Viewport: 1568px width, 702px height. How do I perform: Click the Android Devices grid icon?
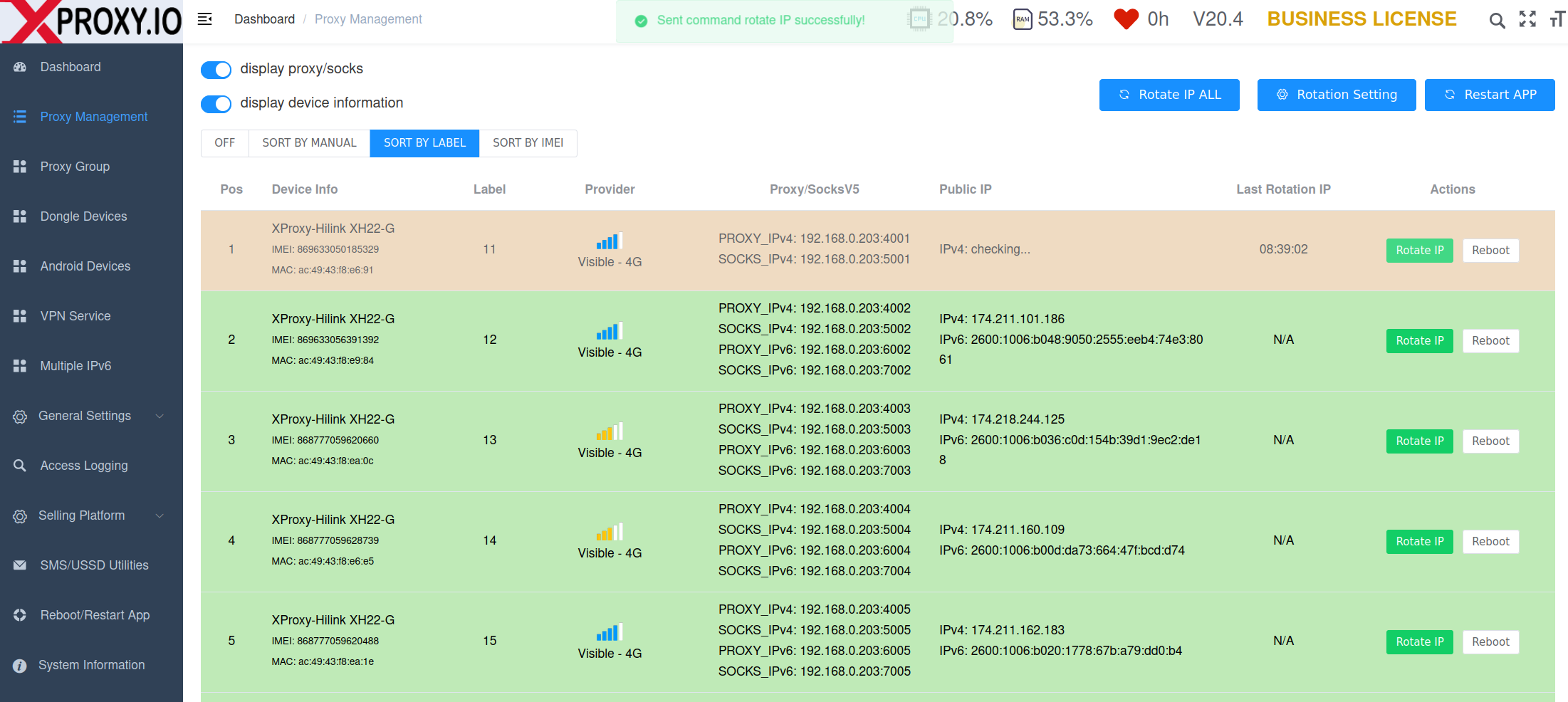[x=20, y=266]
